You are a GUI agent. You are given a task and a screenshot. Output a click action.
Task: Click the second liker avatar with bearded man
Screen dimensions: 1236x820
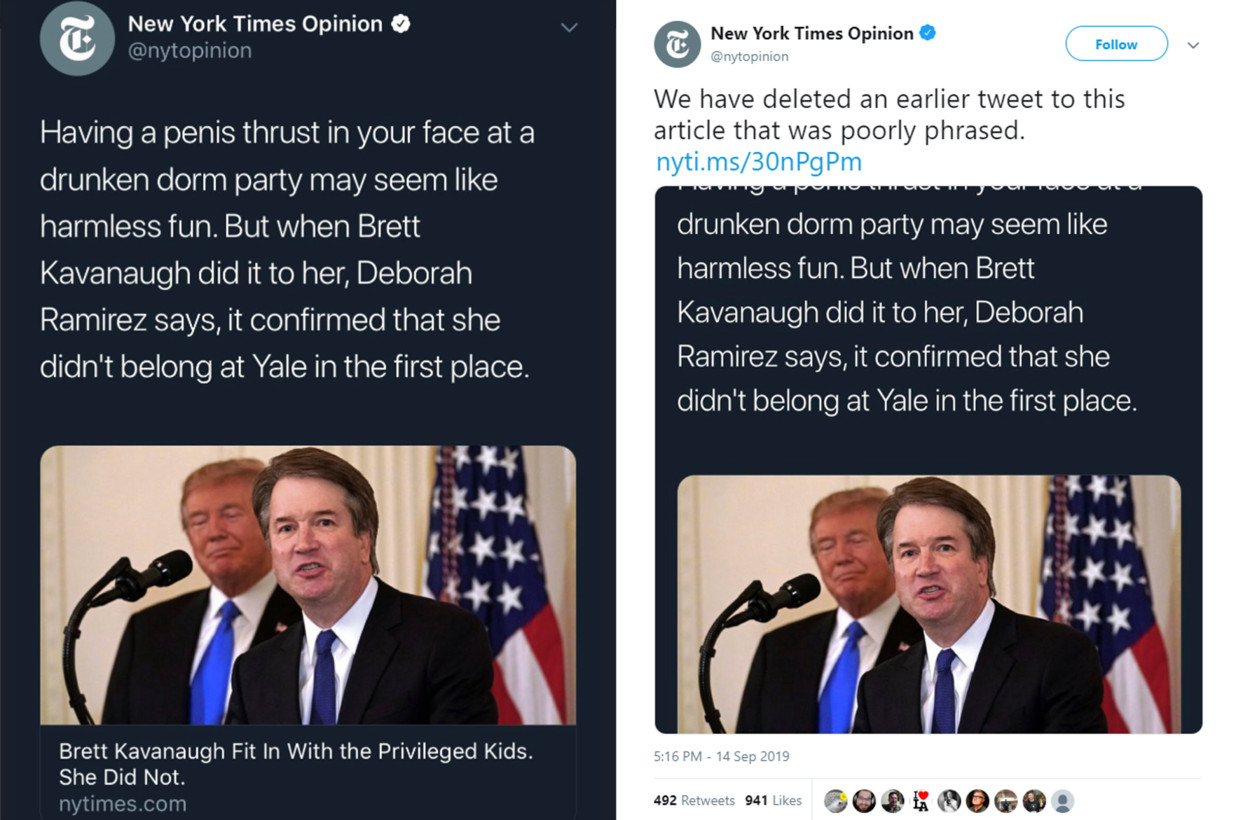[864, 801]
